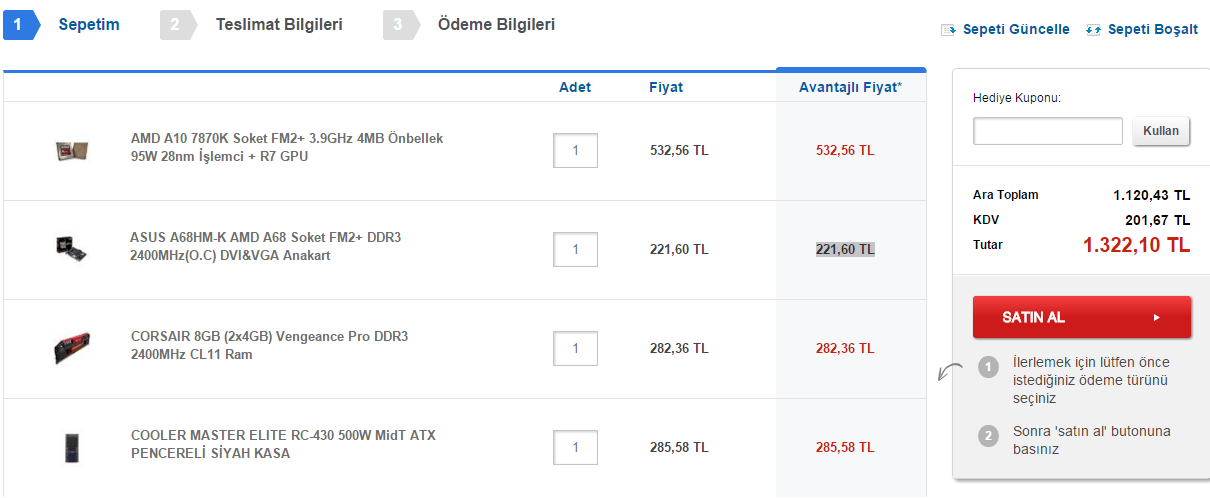Go to Teslimat Bilgileri step
Screen dimensions: 1210x498
pos(279,24)
